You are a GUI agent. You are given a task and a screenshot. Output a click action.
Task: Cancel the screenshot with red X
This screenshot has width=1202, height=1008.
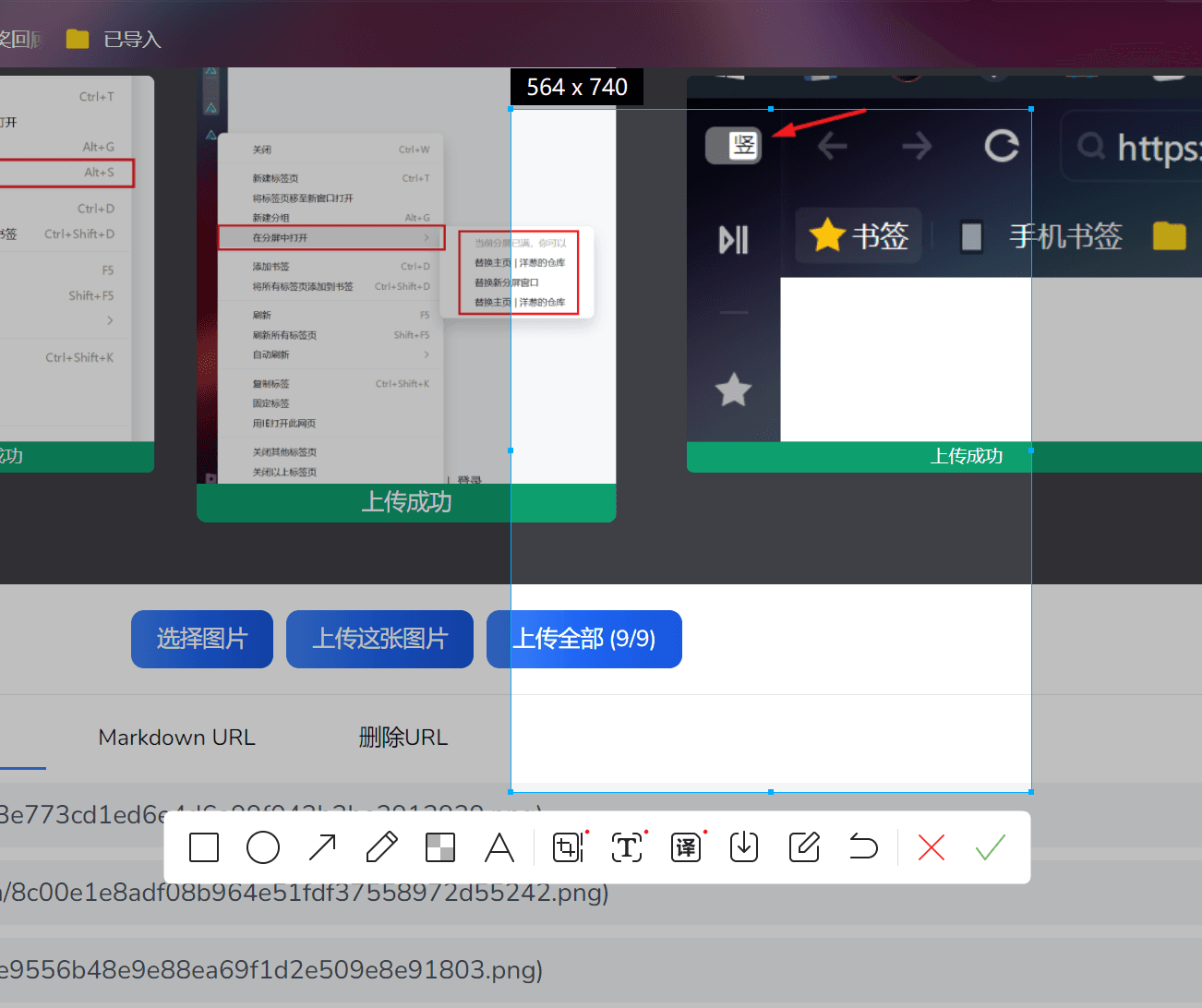point(932,847)
